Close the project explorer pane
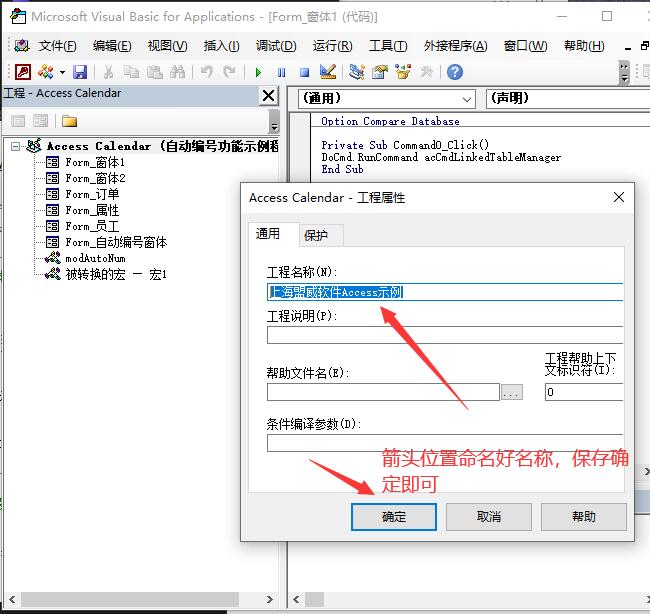 (x=269, y=96)
